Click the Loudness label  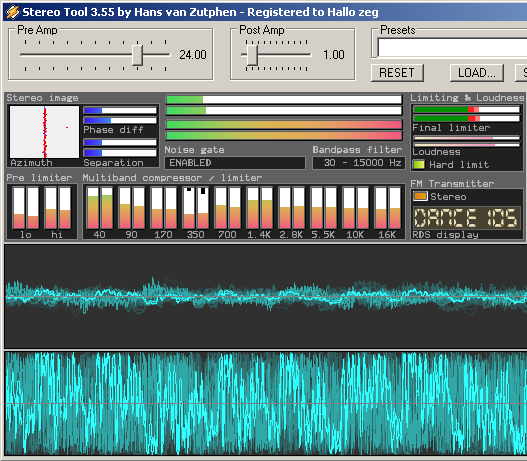tap(436, 152)
